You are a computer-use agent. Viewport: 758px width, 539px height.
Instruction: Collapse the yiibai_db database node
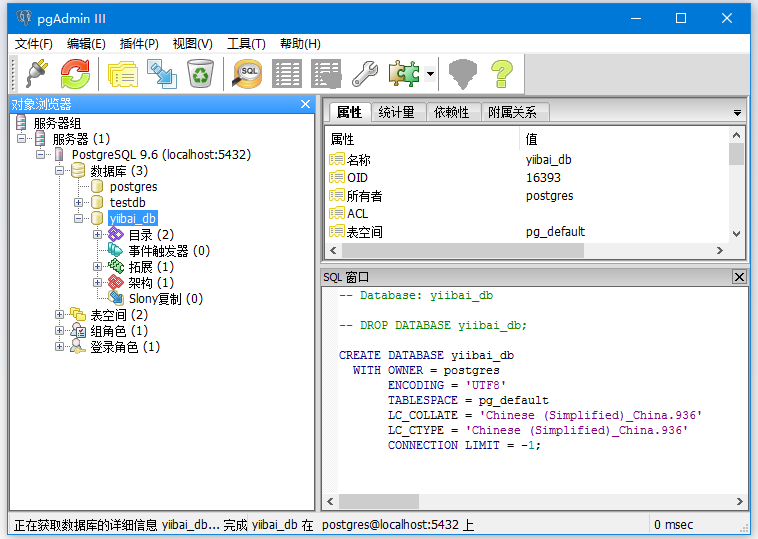[79, 218]
